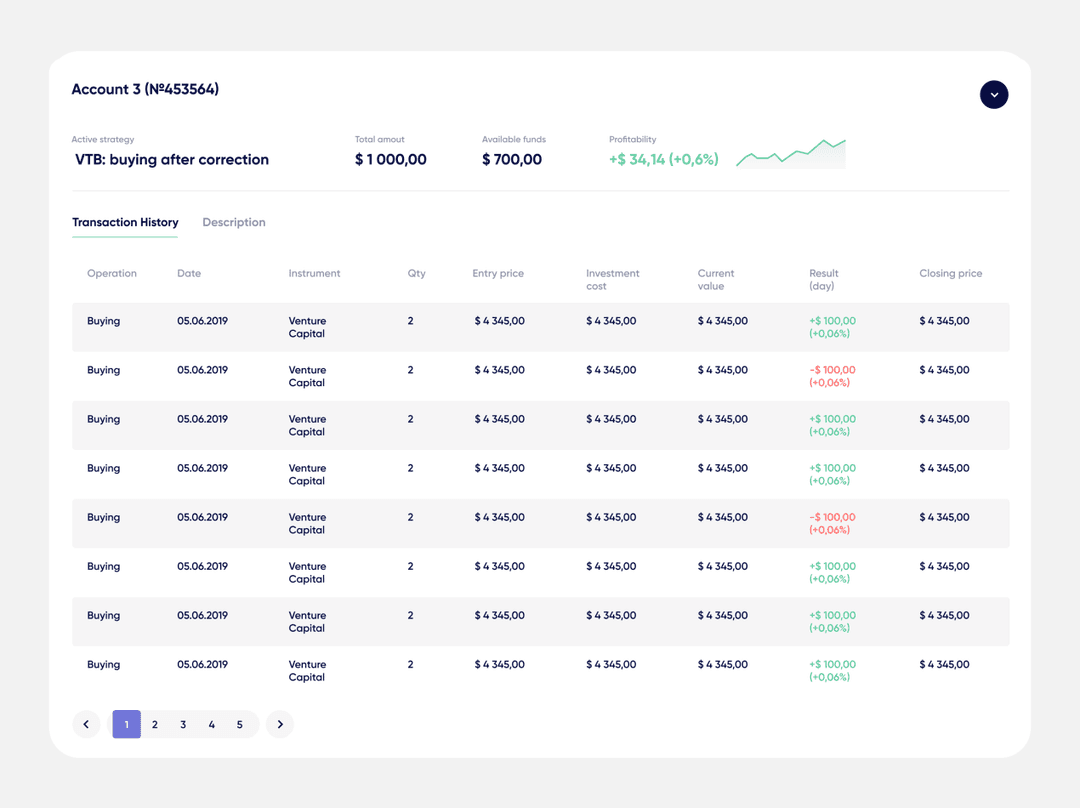Sort by the Closing price column header
This screenshot has height=808, width=1080.
pyautogui.click(x=951, y=273)
